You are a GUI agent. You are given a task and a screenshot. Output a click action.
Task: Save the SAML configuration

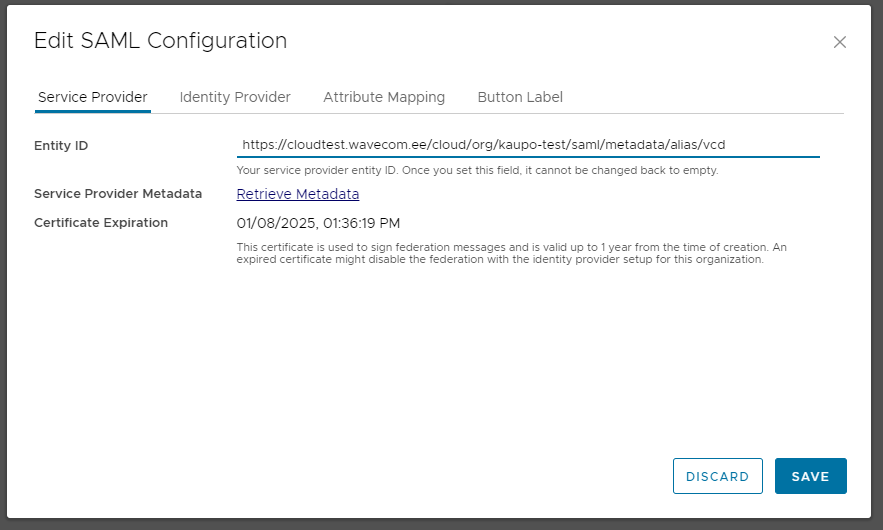point(810,476)
